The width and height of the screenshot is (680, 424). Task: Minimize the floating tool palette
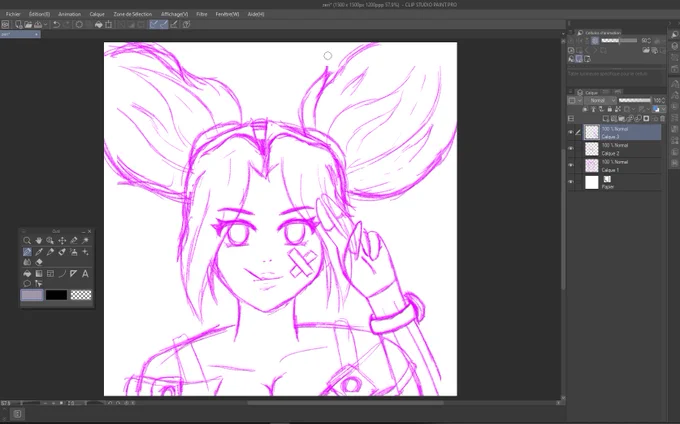83,232
